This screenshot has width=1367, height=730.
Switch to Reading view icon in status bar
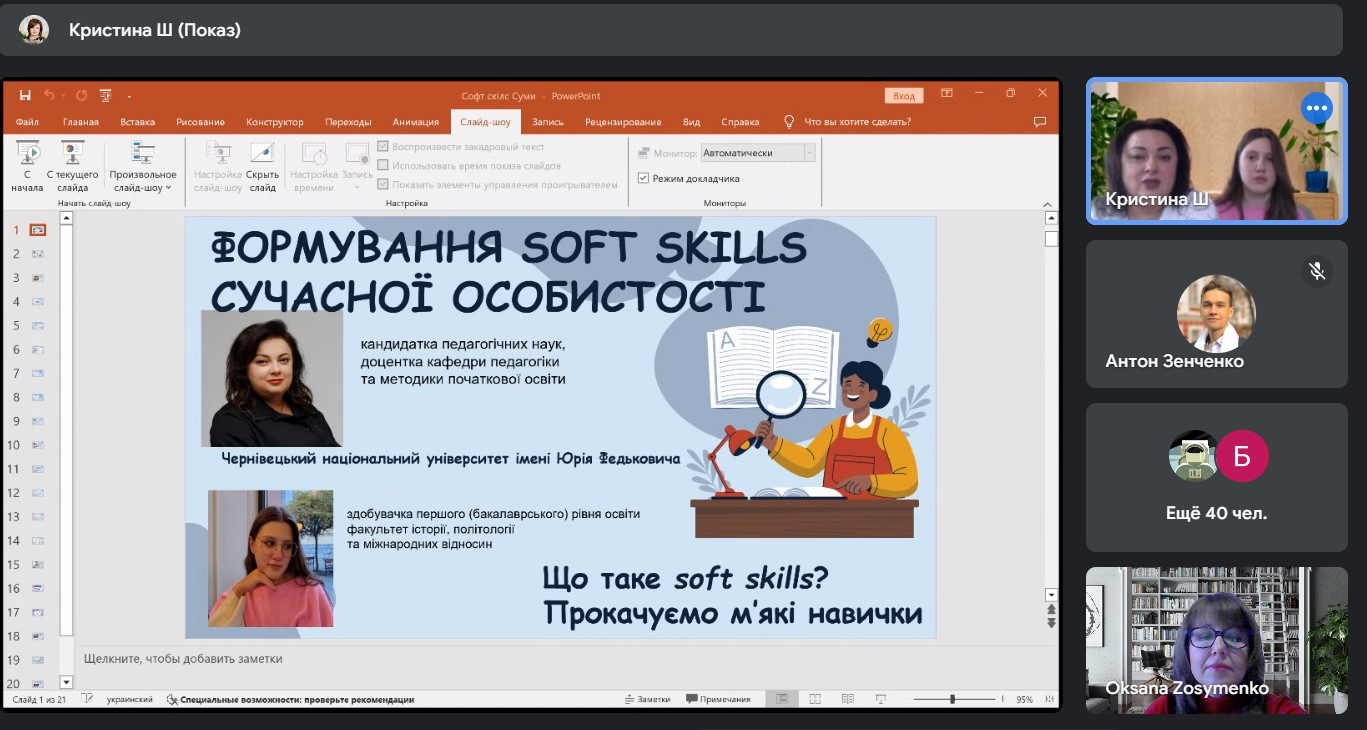coord(848,699)
